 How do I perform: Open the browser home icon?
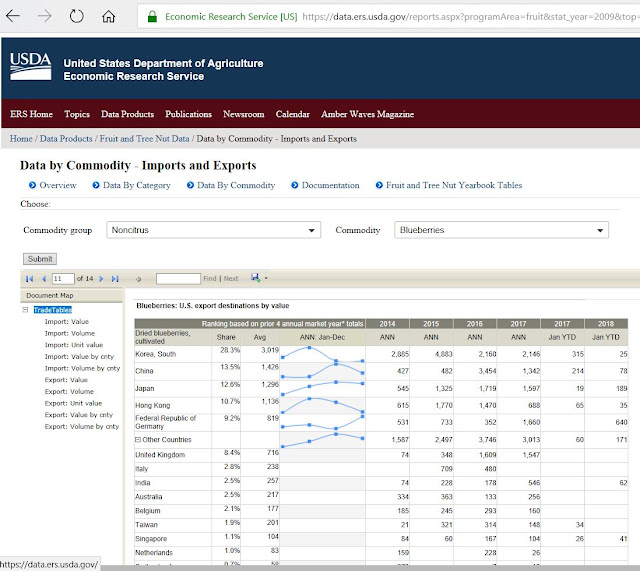coord(108,16)
